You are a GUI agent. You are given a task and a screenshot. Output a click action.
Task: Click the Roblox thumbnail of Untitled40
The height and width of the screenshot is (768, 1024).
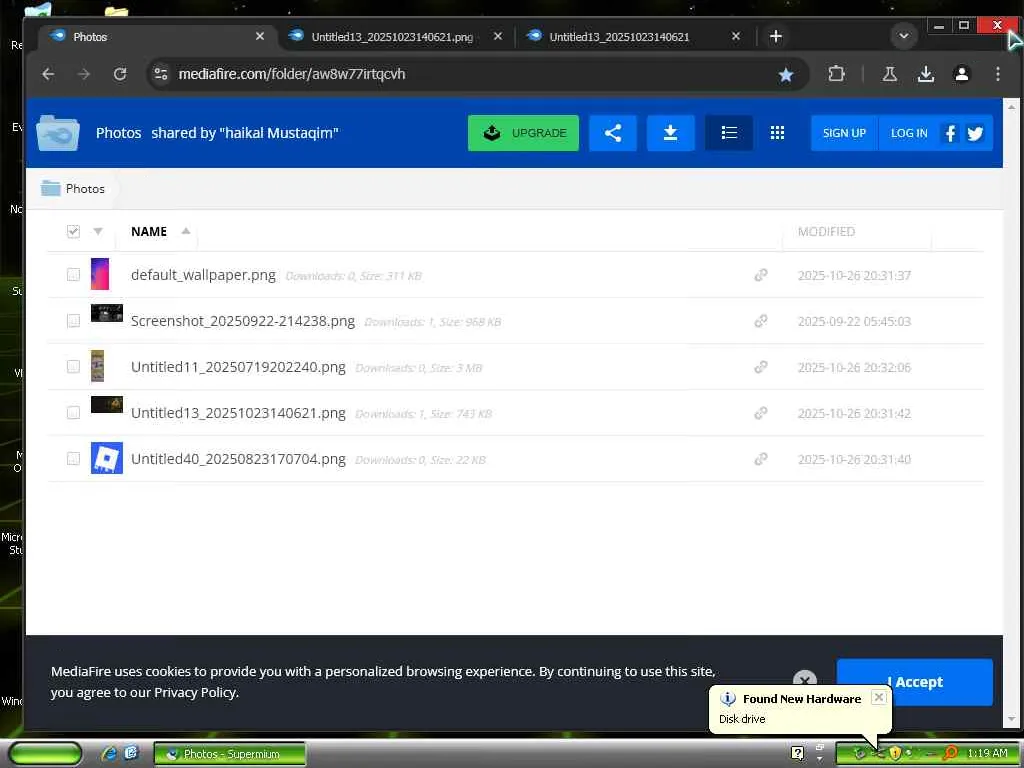point(106,458)
